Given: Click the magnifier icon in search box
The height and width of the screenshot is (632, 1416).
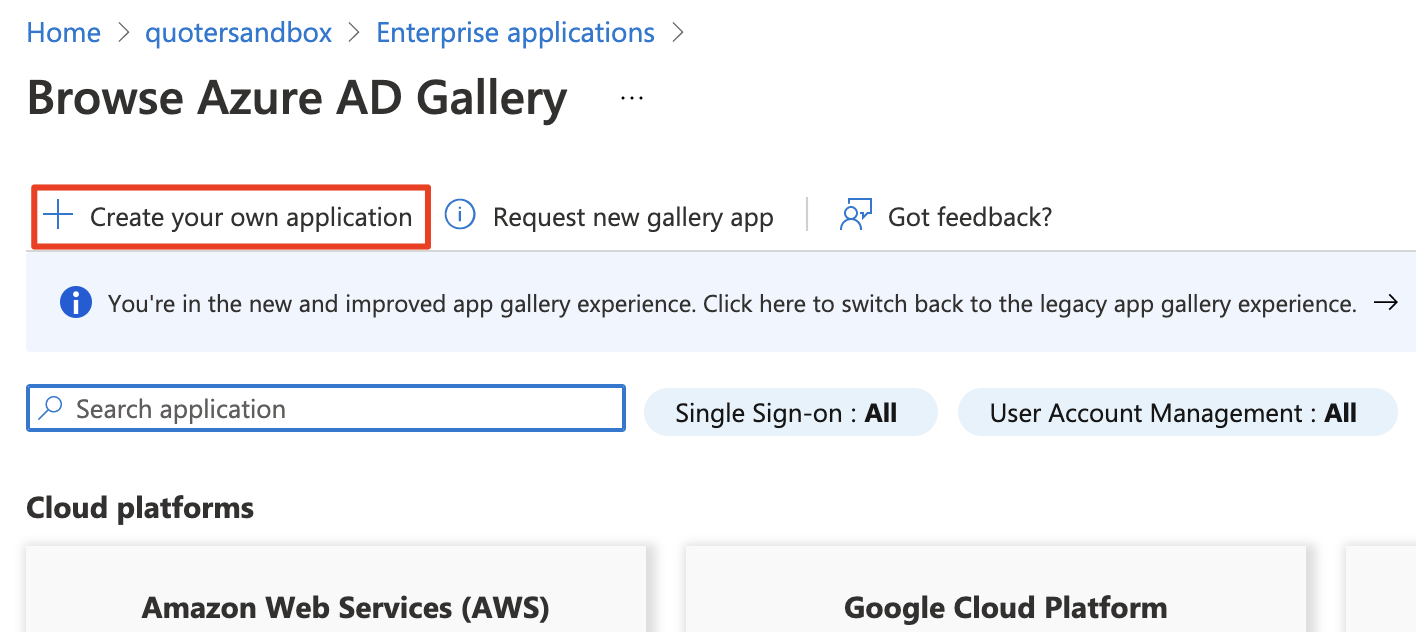Looking at the screenshot, I should click(x=51, y=408).
